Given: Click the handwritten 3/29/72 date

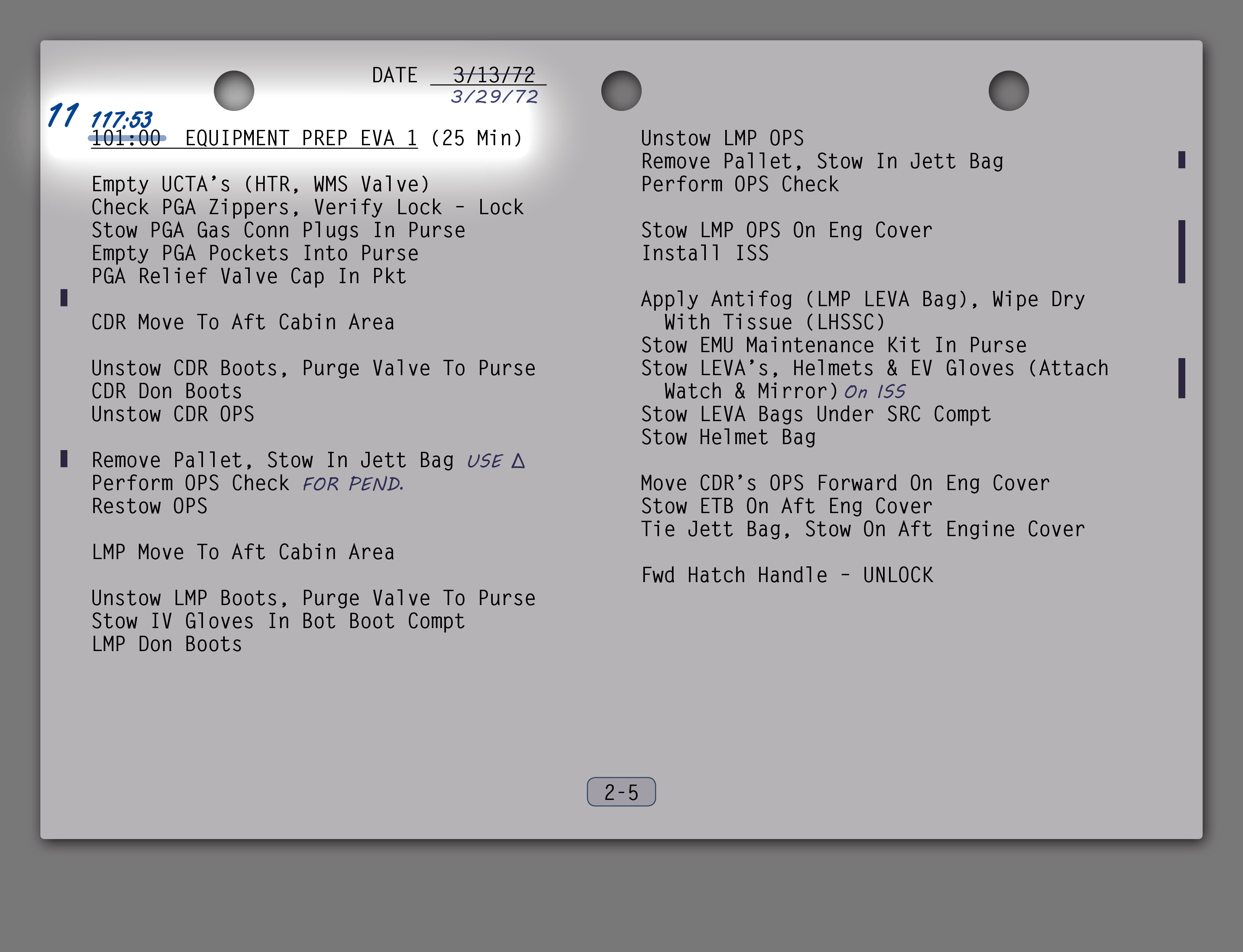Looking at the screenshot, I should pyautogui.click(x=494, y=97).
